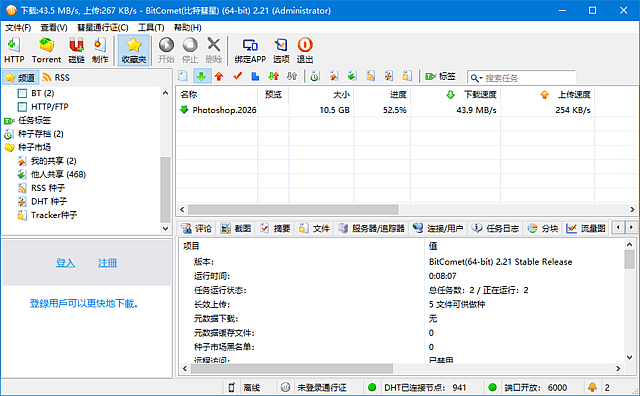Open the 服务器/追踪器 tab
Screen dimensions: 640x396
pos(372,228)
